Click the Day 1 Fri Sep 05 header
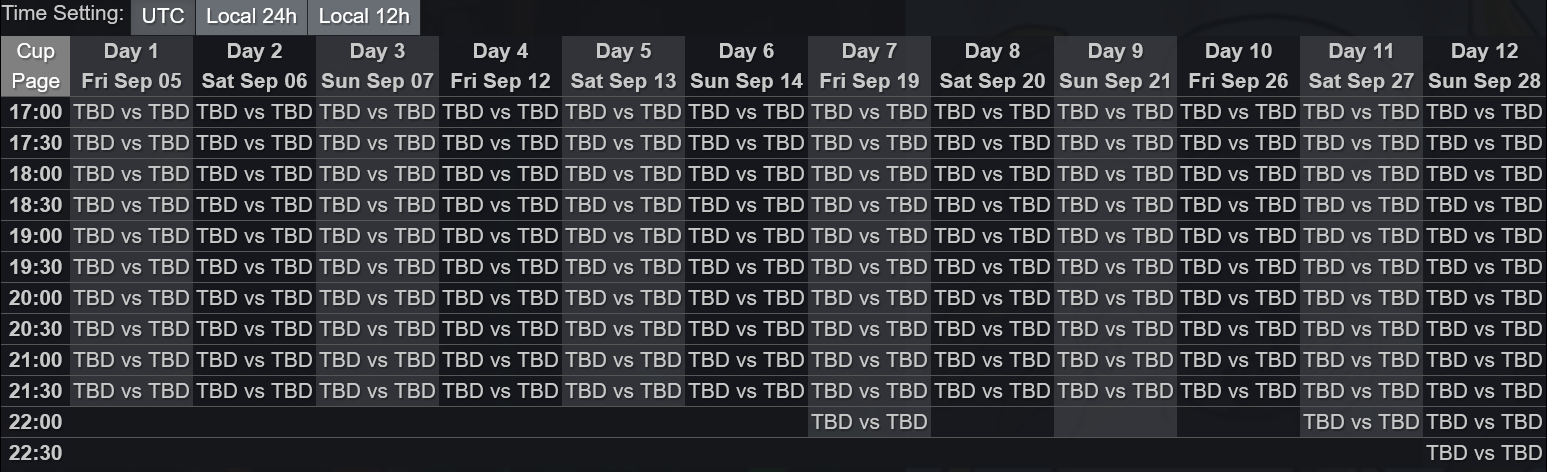Image resolution: width=1547 pixels, height=472 pixels. point(131,66)
